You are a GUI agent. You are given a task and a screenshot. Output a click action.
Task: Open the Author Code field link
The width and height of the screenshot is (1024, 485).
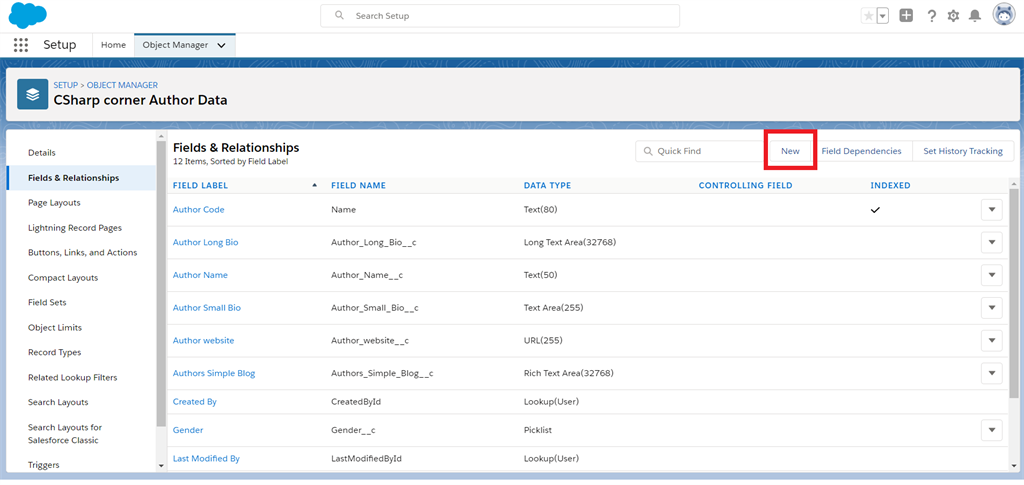click(x=199, y=210)
